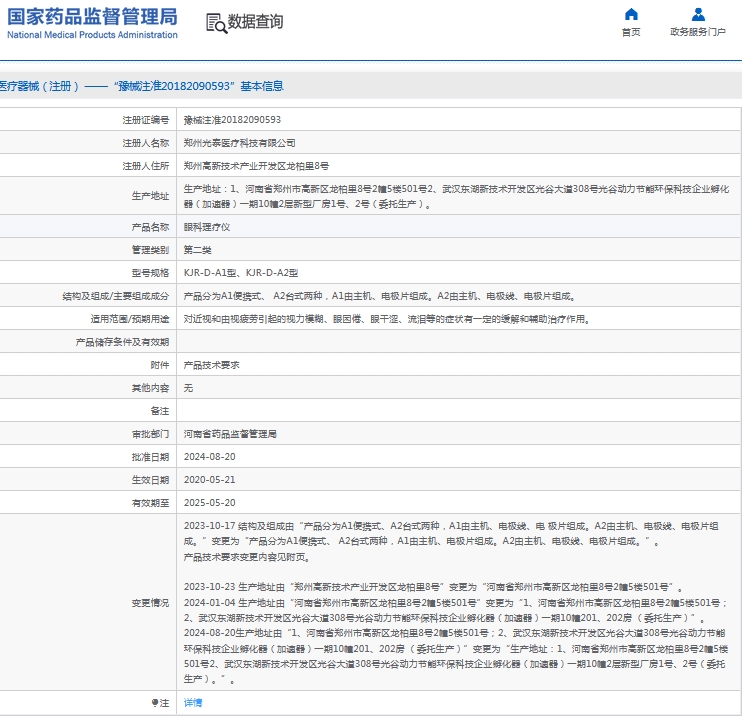Image resolution: width=742 pixels, height=717 pixels.
Task: Click the 适用范围/预期用途 row label
Action: (130, 319)
